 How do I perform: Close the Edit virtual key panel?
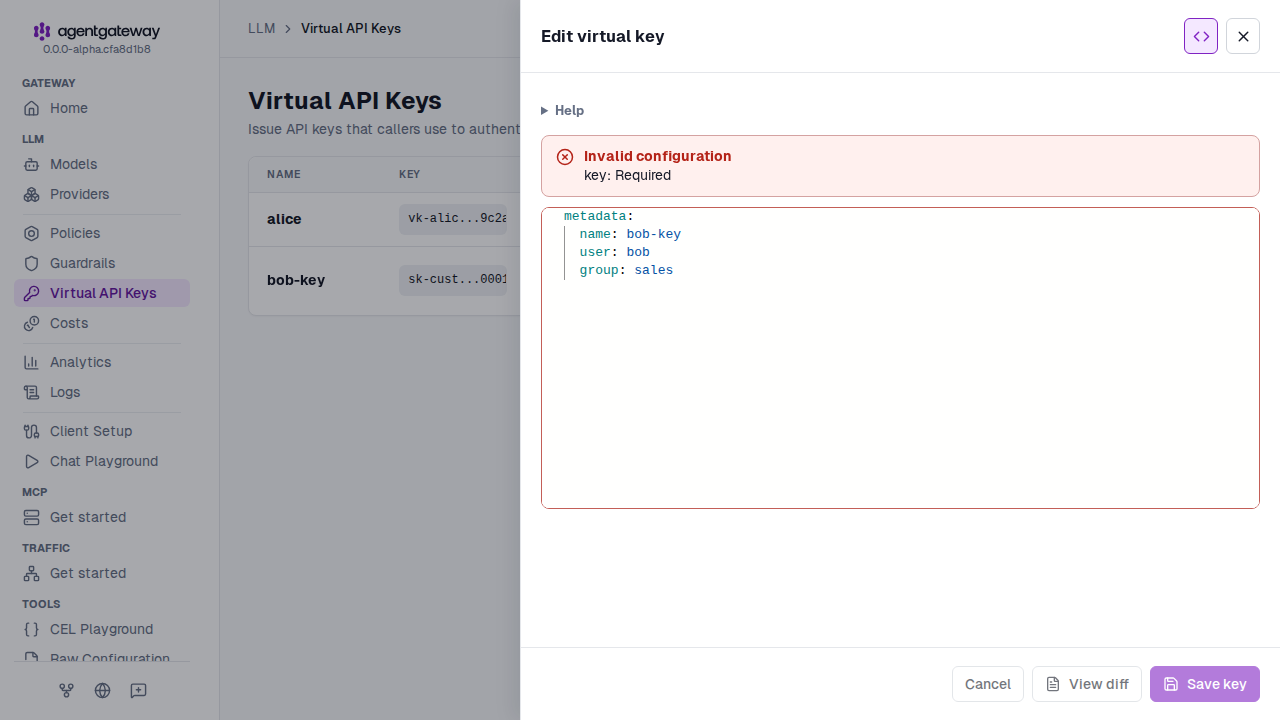[1243, 36]
